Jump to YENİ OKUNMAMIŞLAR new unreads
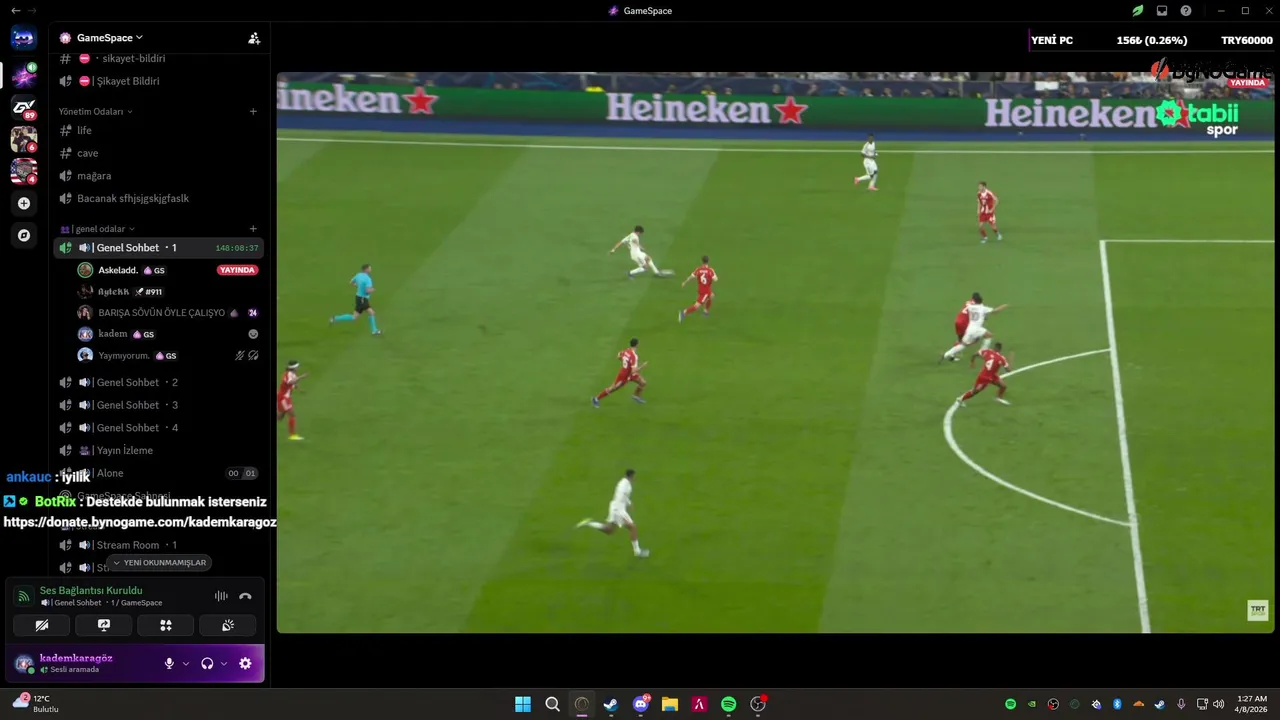 [x=160, y=563]
